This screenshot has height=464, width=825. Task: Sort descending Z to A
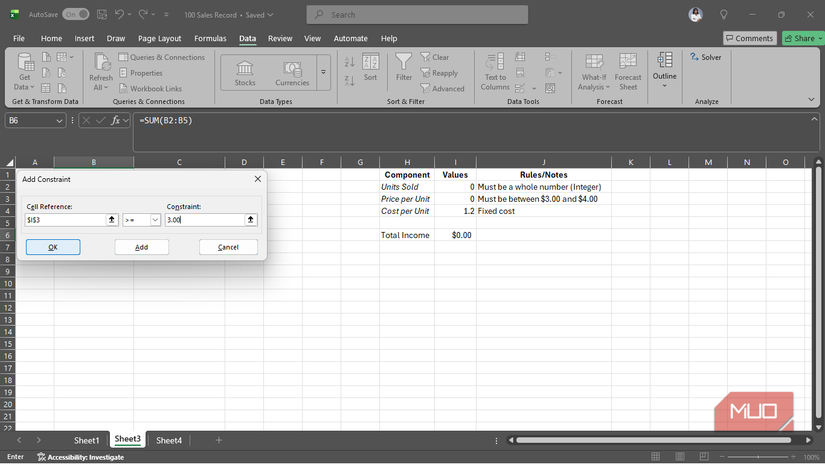coord(349,80)
